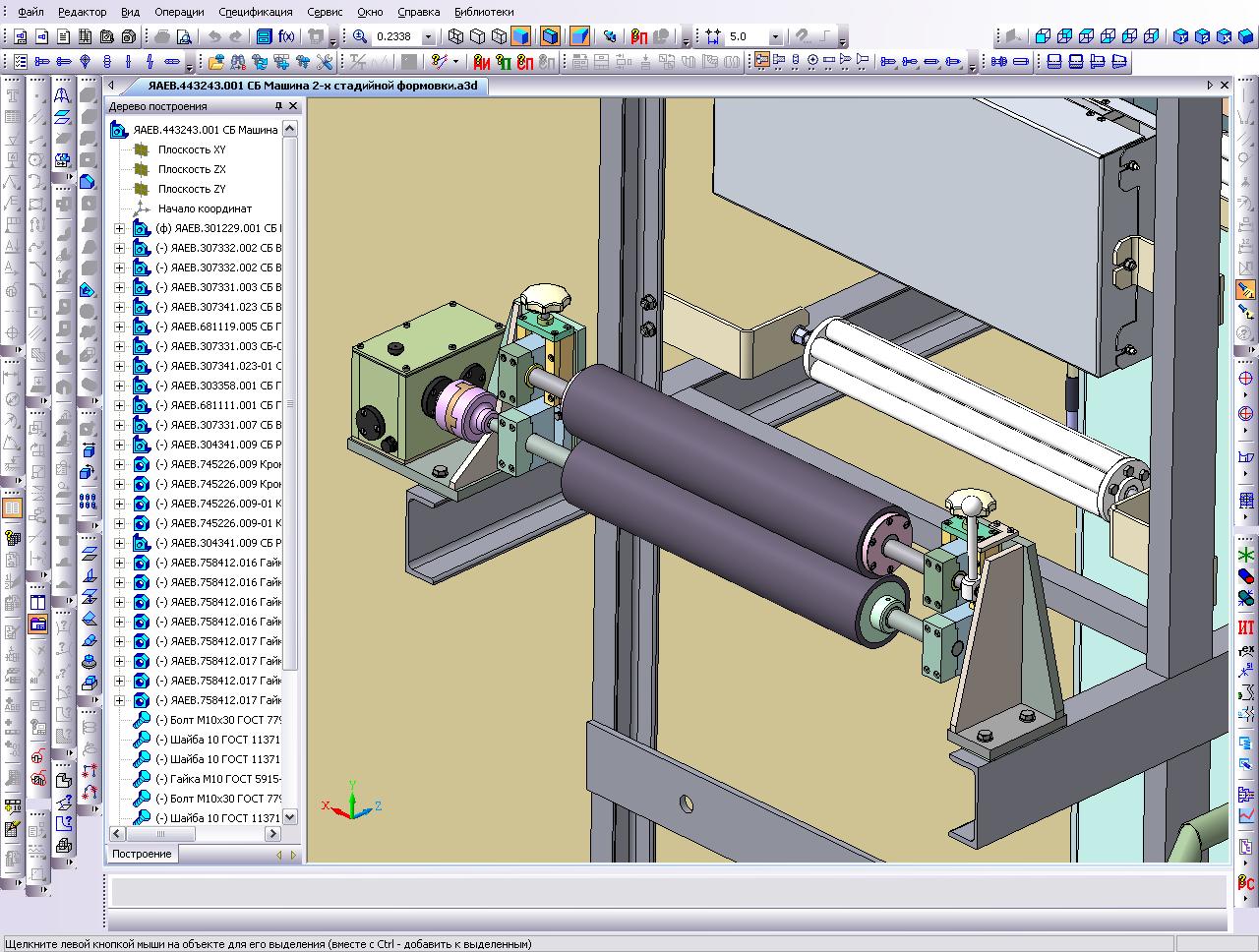Click the Print Preview toolbar icon
Screen dimensions: 1259x952
pyautogui.click(x=183, y=36)
